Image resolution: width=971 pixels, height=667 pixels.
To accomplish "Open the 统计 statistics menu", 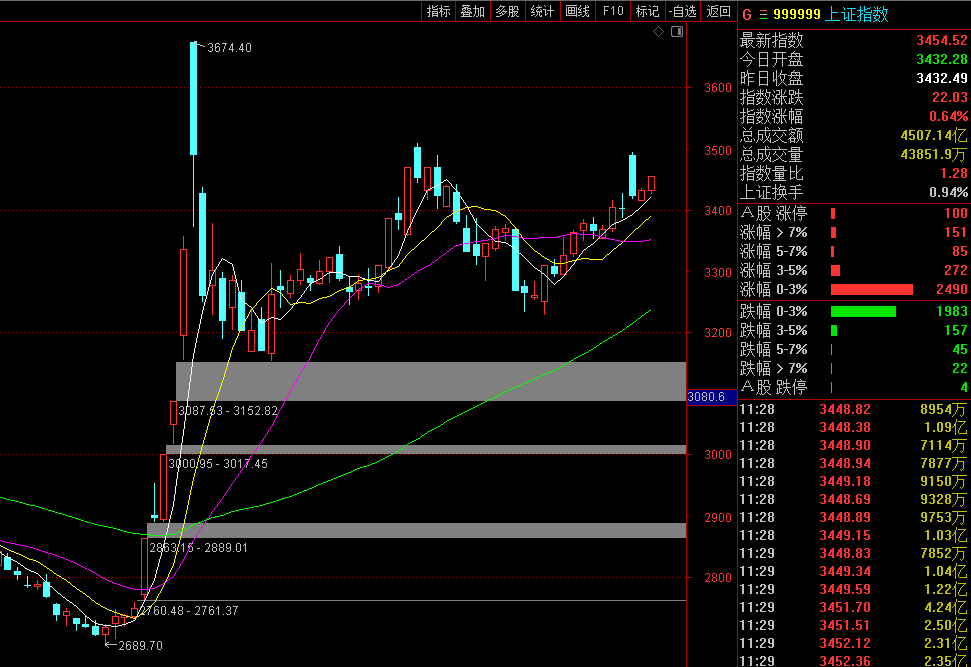I will [542, 11].
